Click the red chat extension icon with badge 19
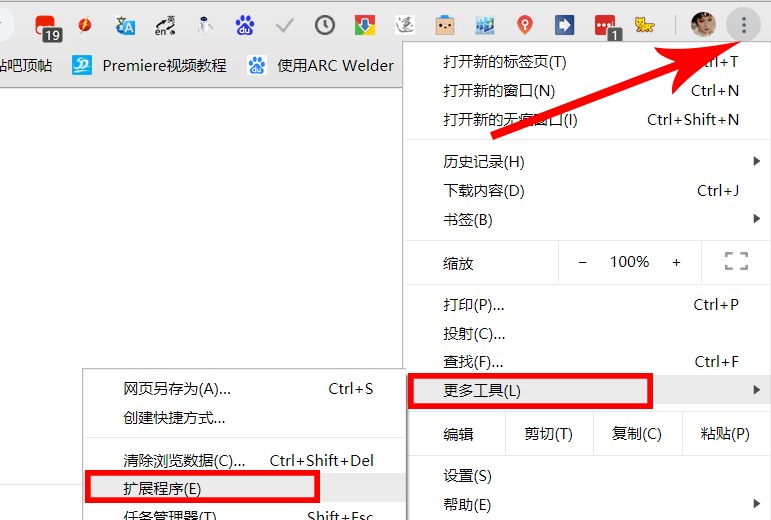The width and height of the screenshot is (771, 520). tap(48, 27)
